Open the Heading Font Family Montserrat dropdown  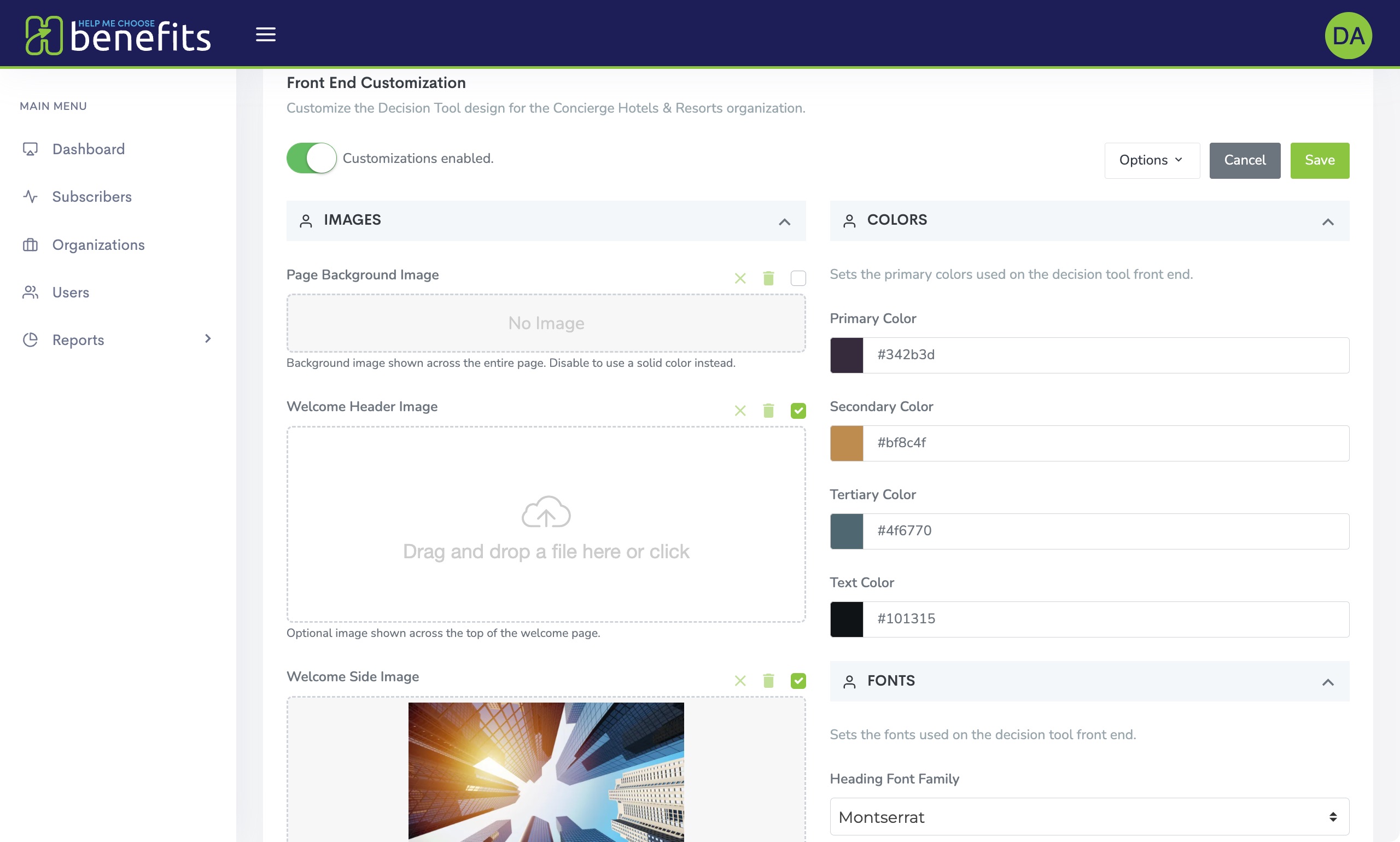pyautogui.click(x=1089, y=816)
